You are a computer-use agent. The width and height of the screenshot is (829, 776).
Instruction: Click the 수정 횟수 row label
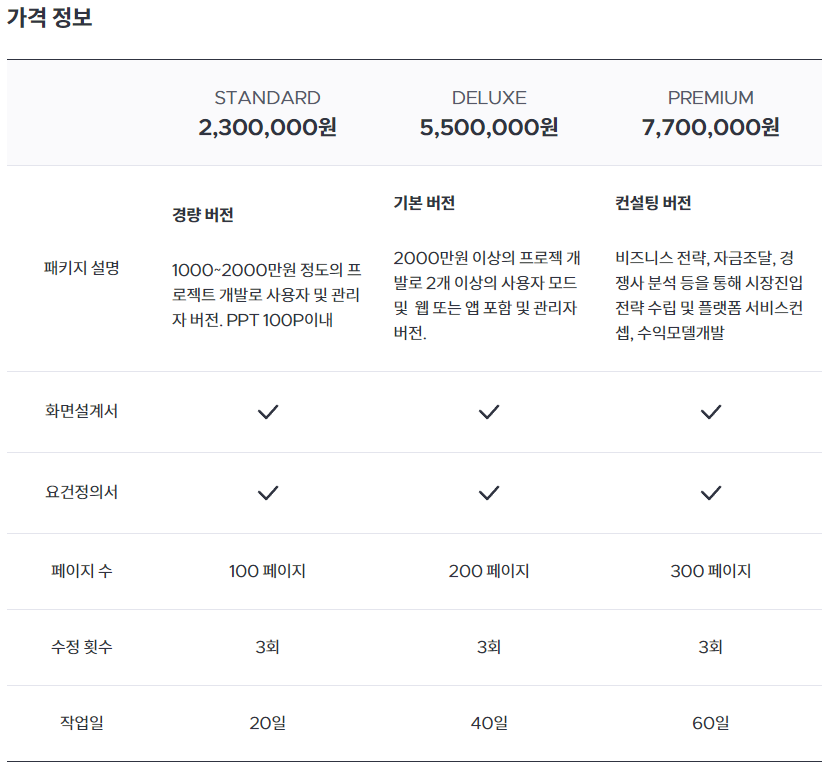(81, 647)
